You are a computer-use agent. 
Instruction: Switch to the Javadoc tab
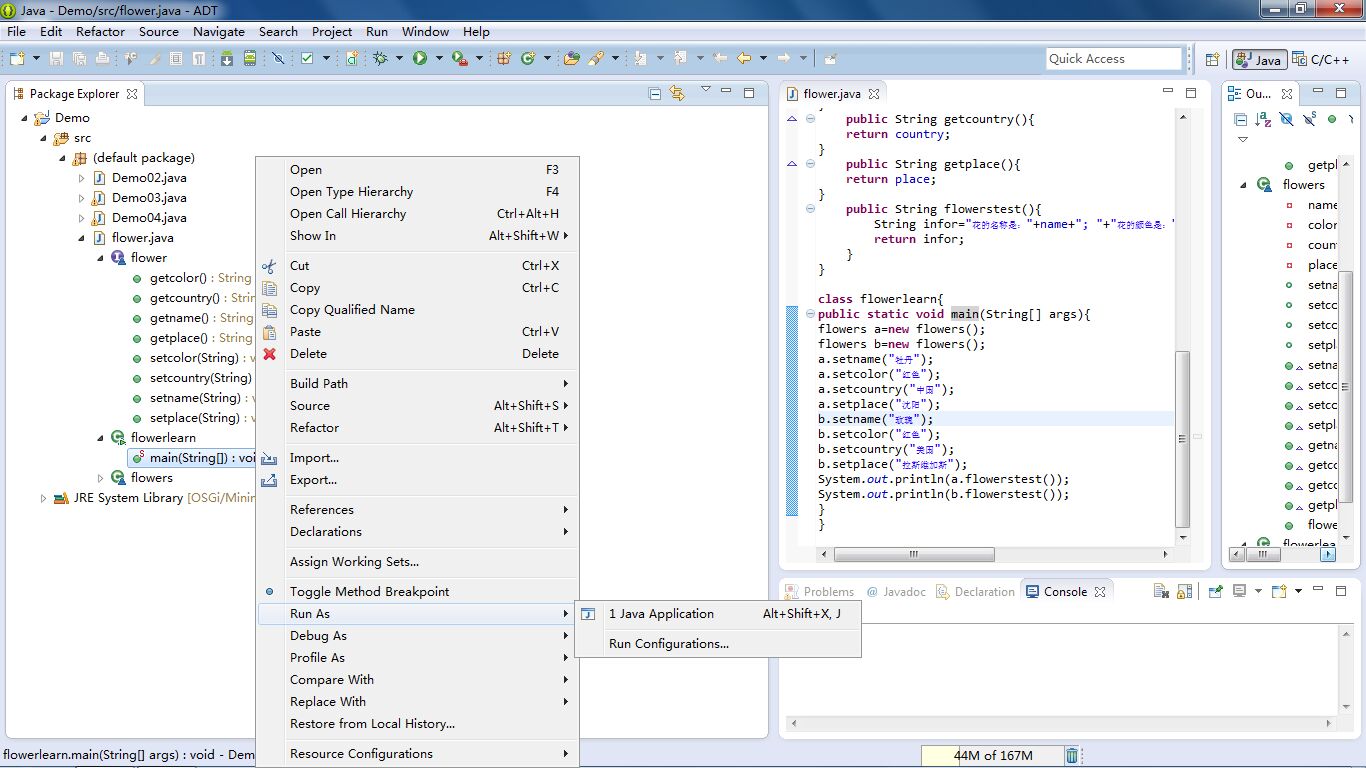[x=896, y=592]
